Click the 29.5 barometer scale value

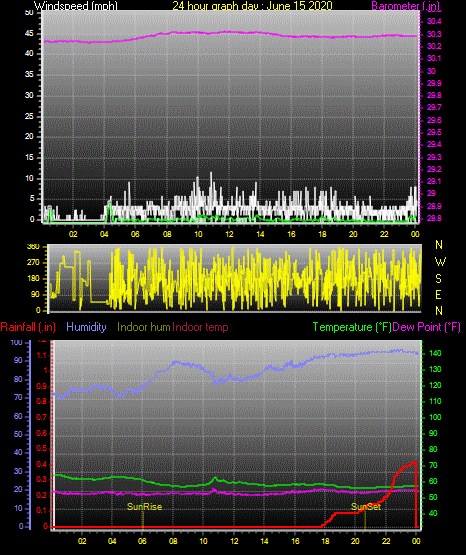point(434,132)
